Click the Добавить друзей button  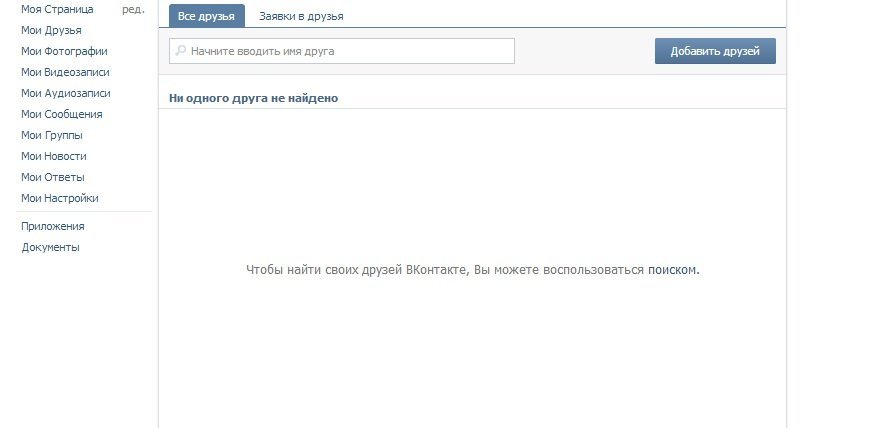click(715, 51)
